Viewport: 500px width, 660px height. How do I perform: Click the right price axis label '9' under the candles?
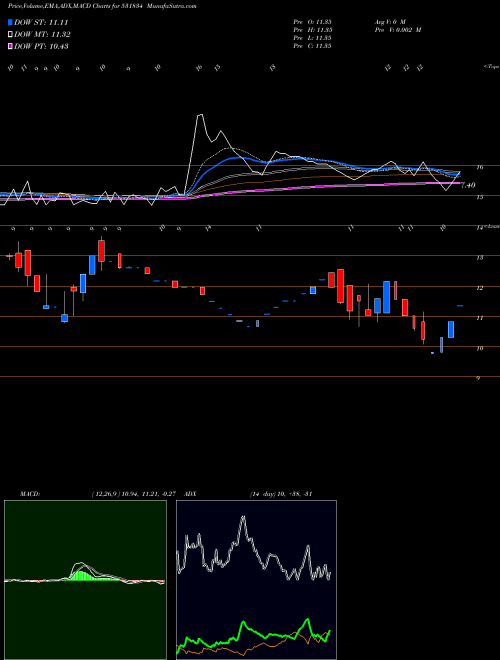478,378
